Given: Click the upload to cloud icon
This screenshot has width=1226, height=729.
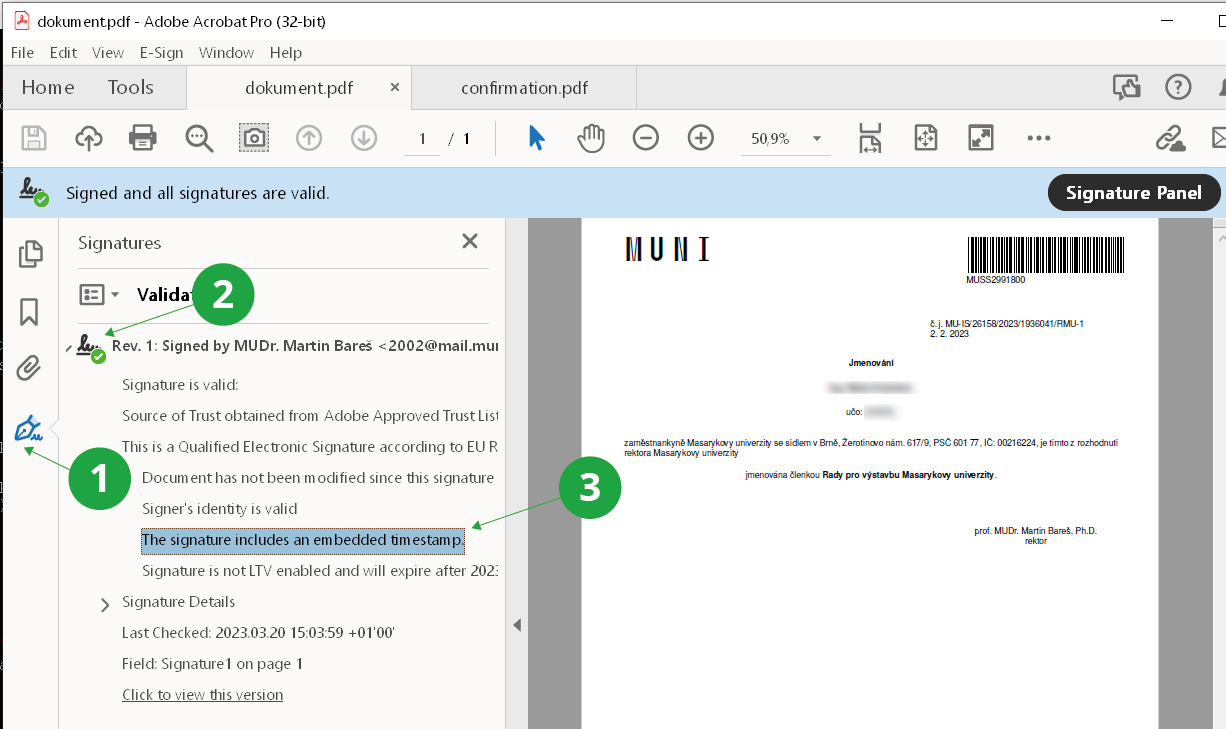Looking at the screenshot, I should [89, 138].
